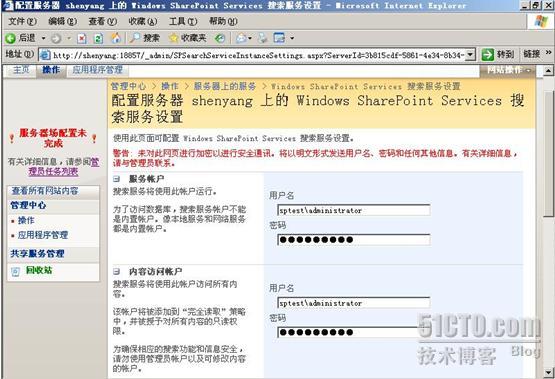
Task: Open the 网站操作 site actions dropdown
Action: pos(508,70)
